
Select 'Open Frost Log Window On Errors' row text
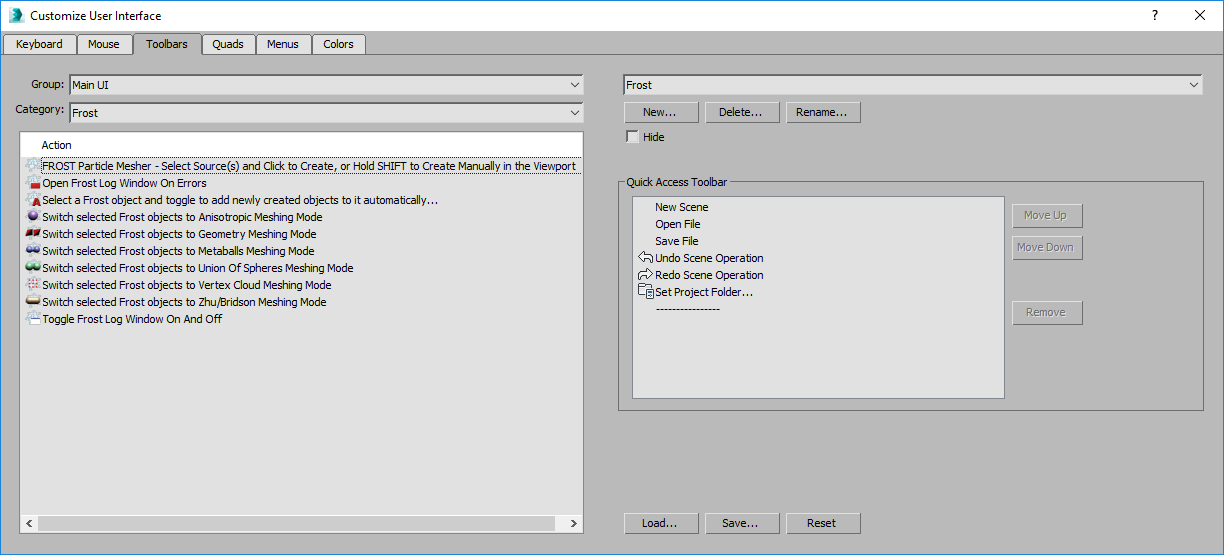coord(125,183)
